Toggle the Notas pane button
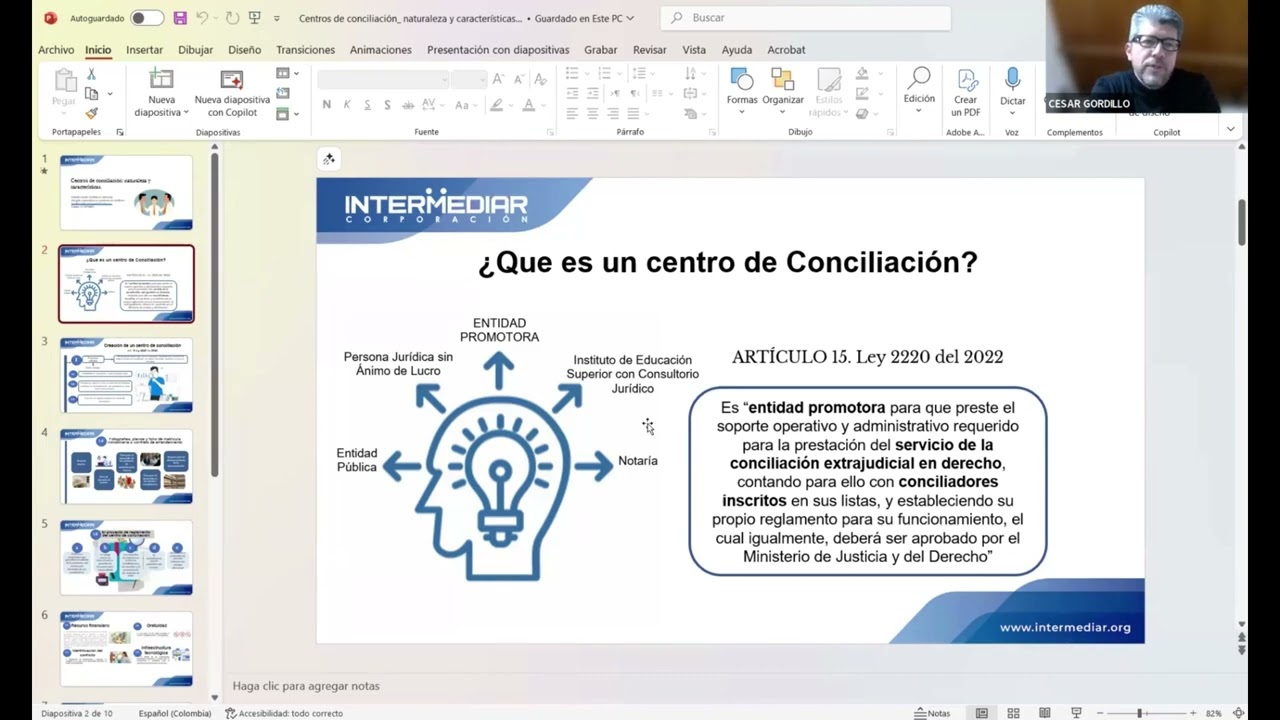 (932, 713)
